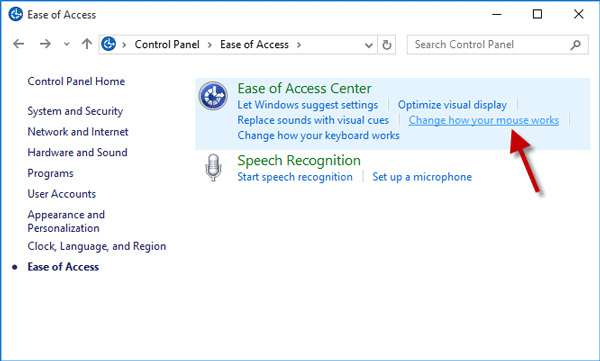
Task: Go to System and Security category
Action: [75, 111]
